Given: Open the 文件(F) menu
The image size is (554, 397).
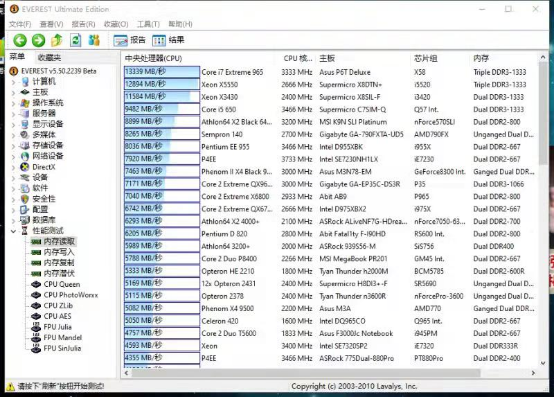Looking at the screenshot, I should tap(20, 24).
